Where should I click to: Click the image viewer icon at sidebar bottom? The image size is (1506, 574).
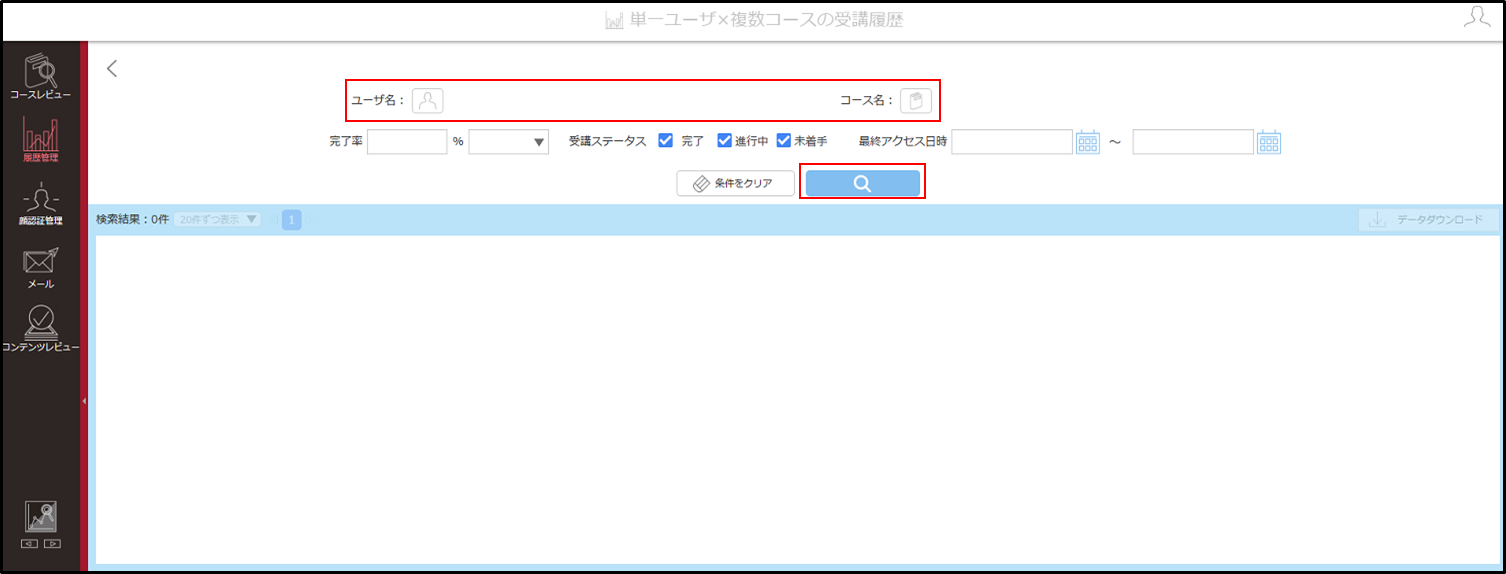40,516
